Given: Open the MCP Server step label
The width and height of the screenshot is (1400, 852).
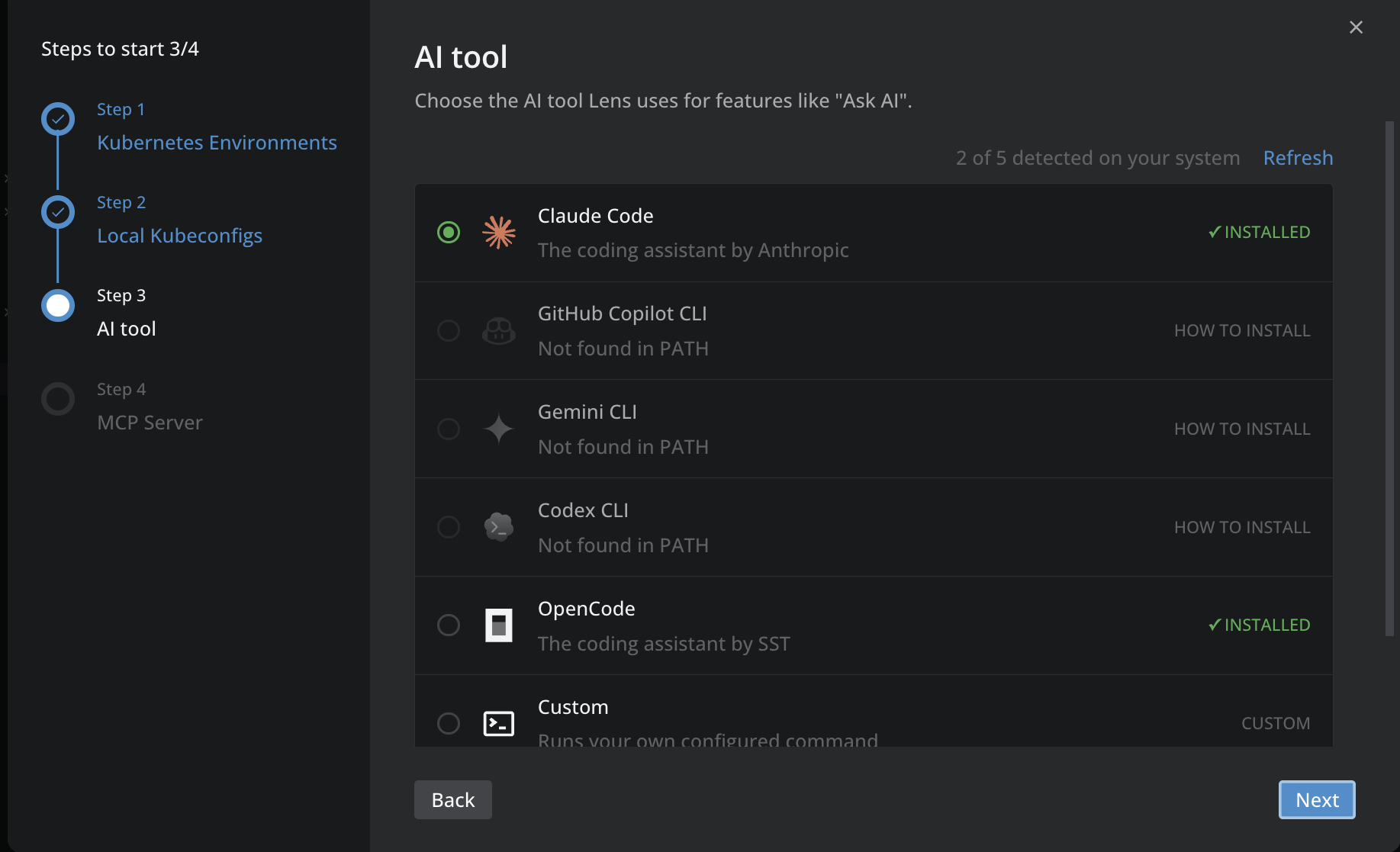Looking at the screenshot, I should point(150,423).
